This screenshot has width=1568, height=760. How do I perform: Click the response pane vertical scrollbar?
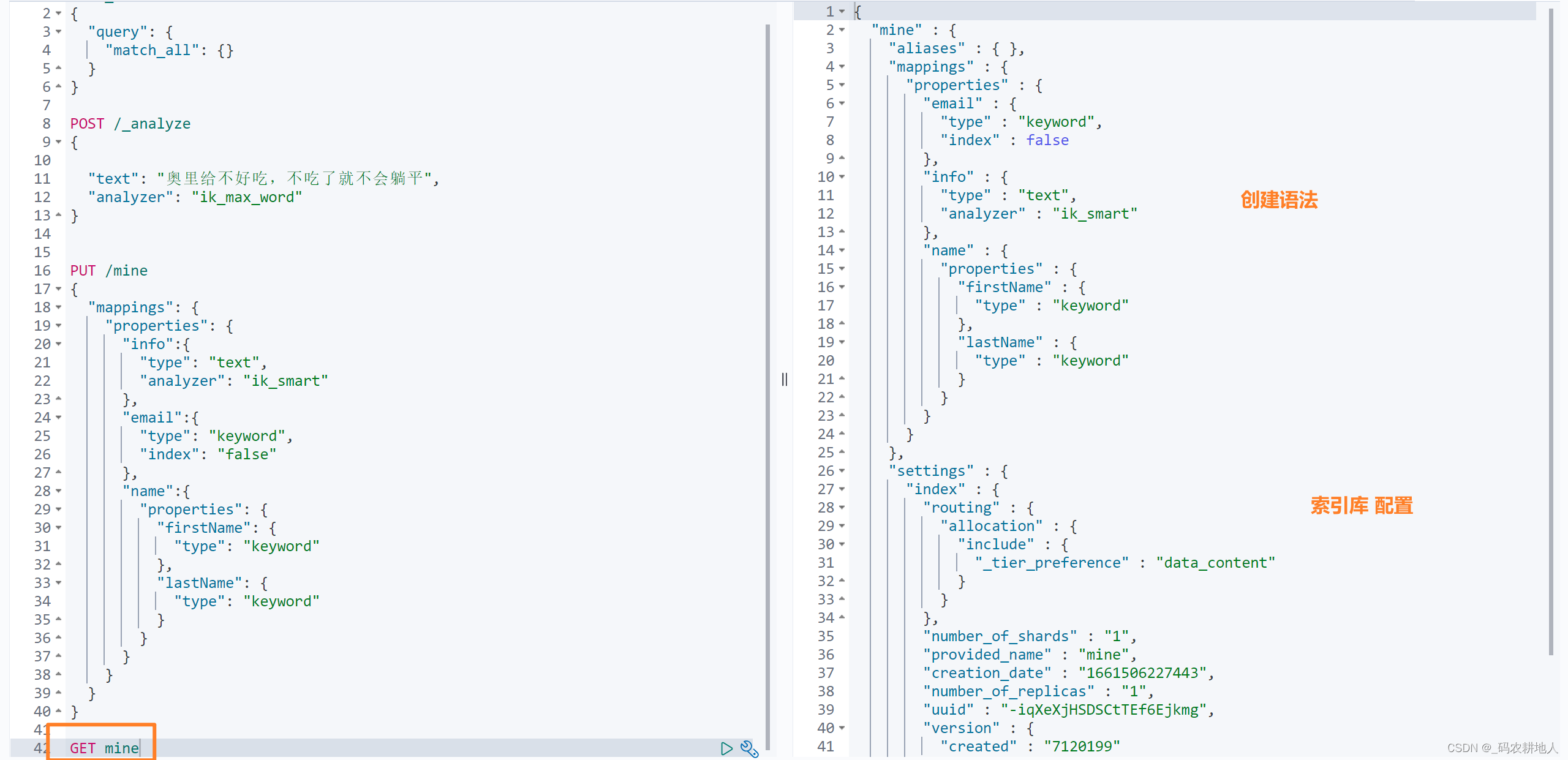coord(1550,331)
